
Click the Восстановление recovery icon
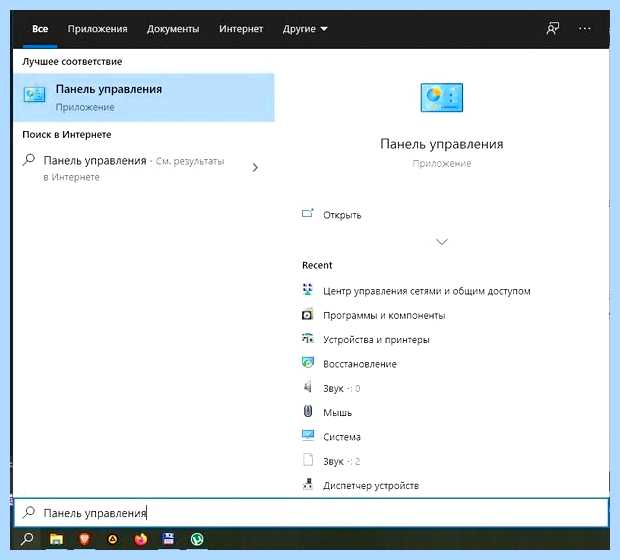308,362
